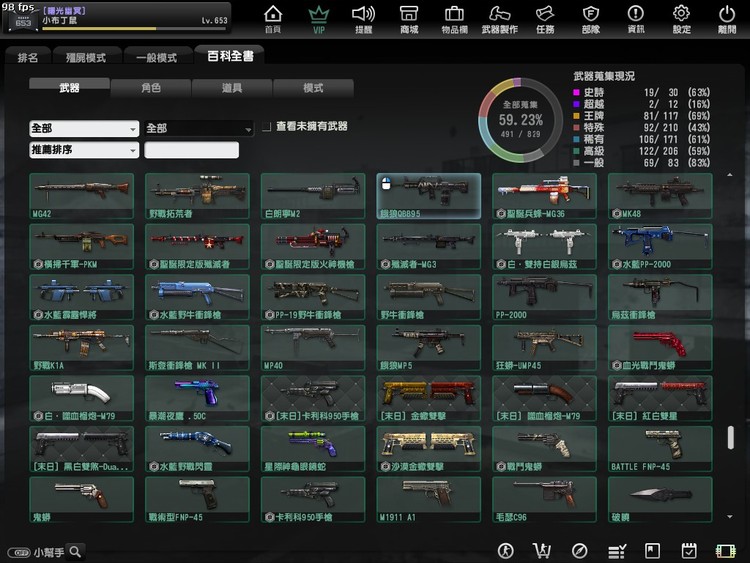Click the scroll up arrow of weapon list
The width and height of the screenshot is (750, 563).
coord(730,175)
